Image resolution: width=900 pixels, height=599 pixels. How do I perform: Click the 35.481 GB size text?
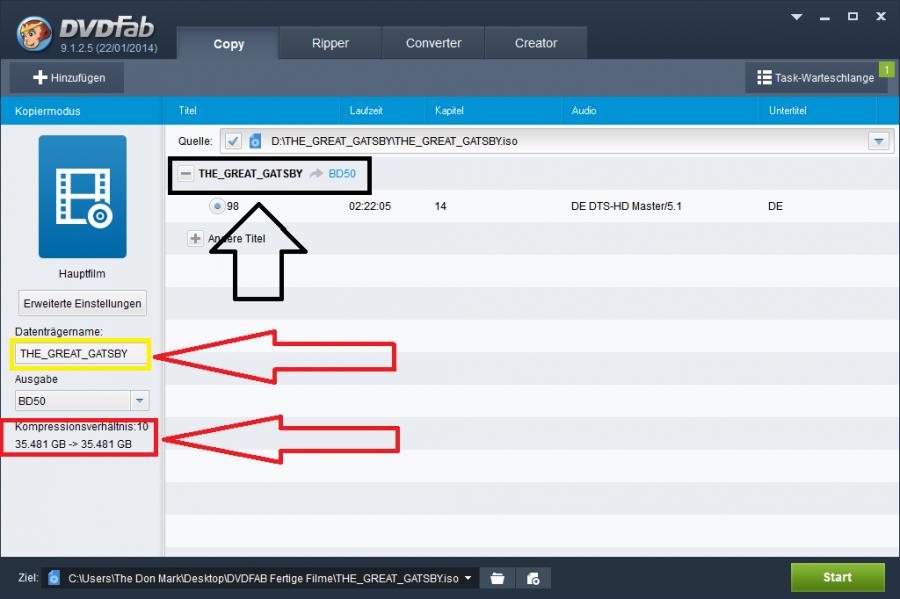[73, 444]
